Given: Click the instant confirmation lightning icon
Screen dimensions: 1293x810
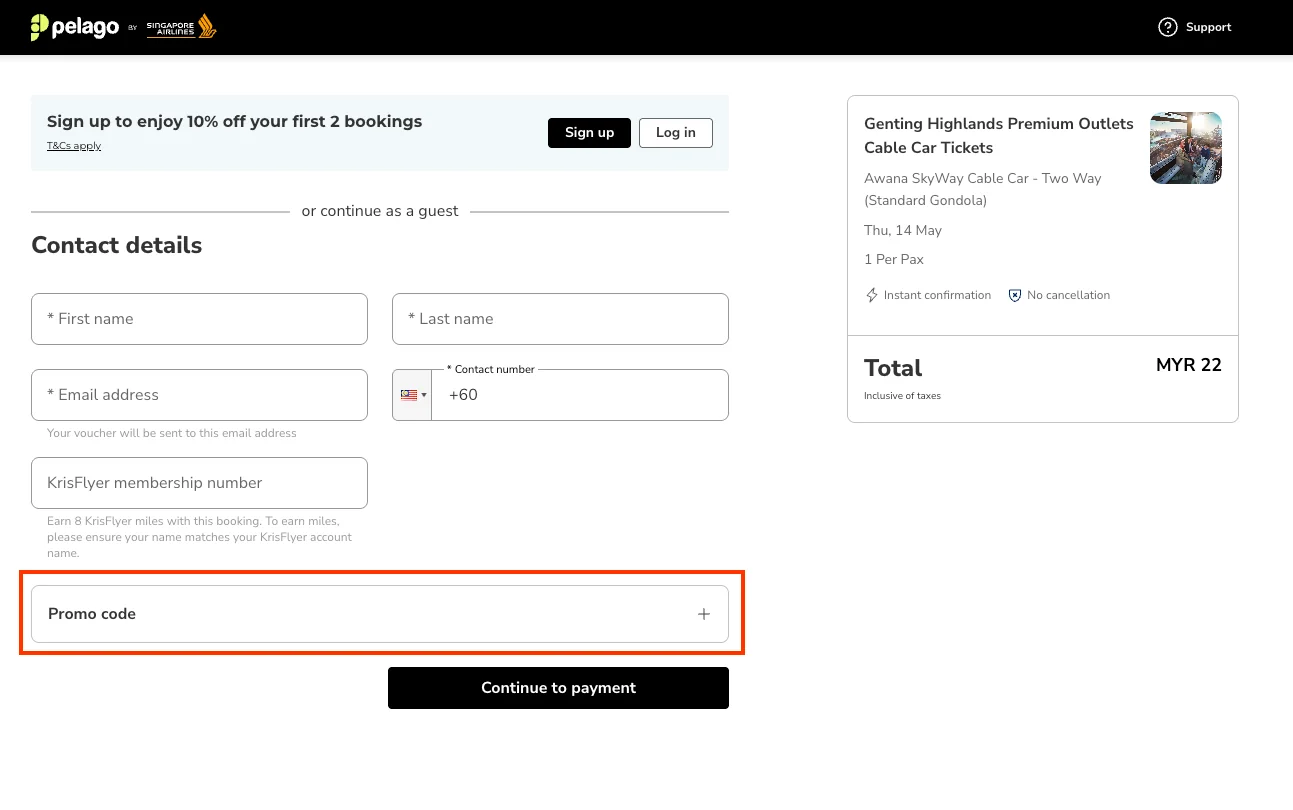Looking at the screenshot, I should click(872, 295).
